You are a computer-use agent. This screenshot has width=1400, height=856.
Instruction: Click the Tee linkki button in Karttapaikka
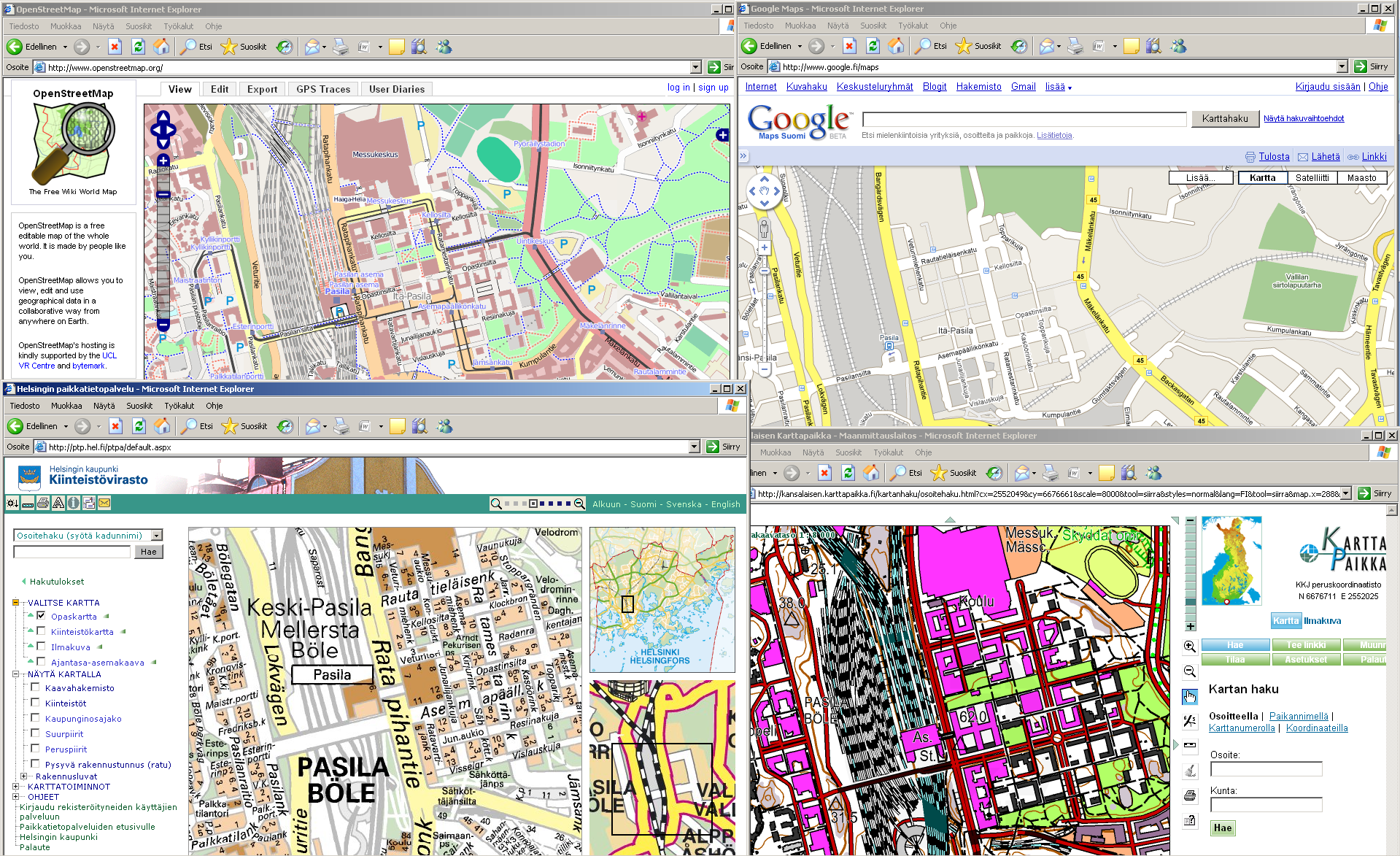tap(1306, 645)
